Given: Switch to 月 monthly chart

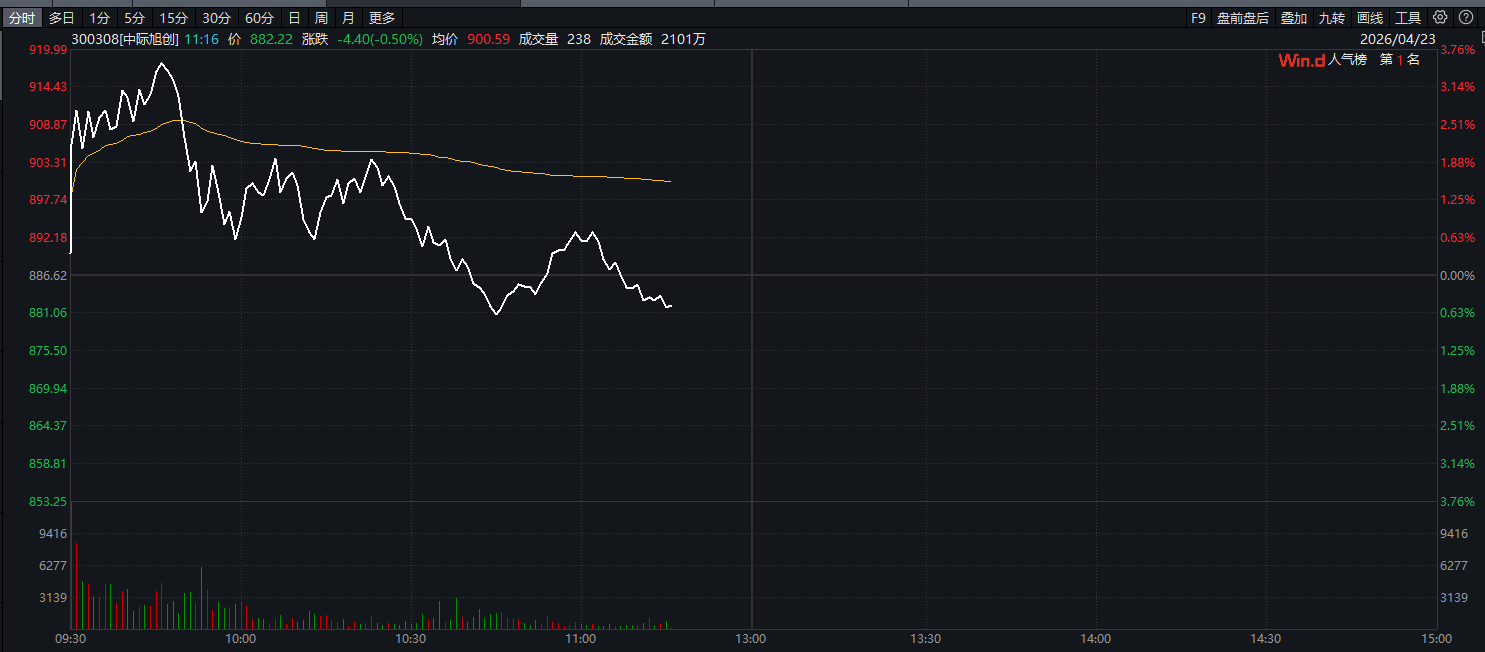Looking at the screenshot, I should 347,18.
